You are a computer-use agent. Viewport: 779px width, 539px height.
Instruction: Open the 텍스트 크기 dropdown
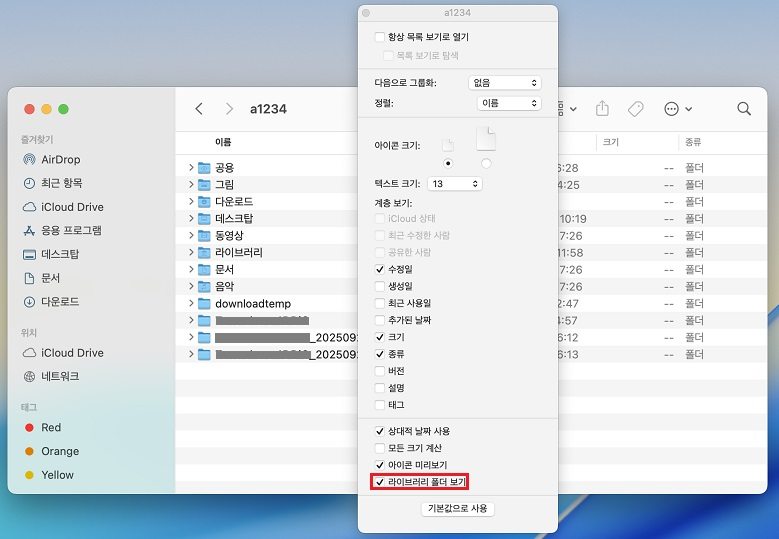455,184
